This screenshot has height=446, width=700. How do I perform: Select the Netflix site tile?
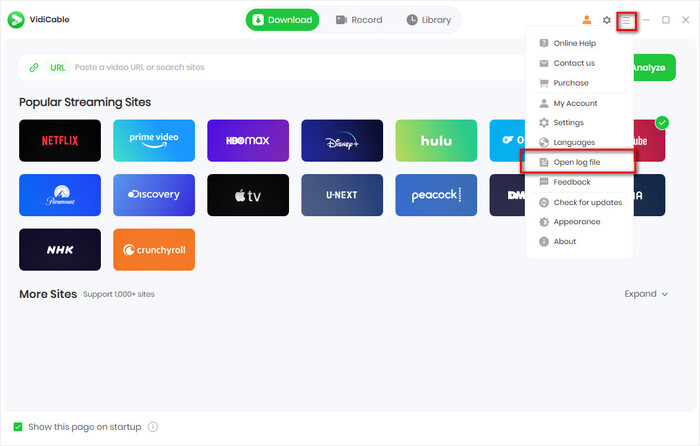[x=60, y=141]
